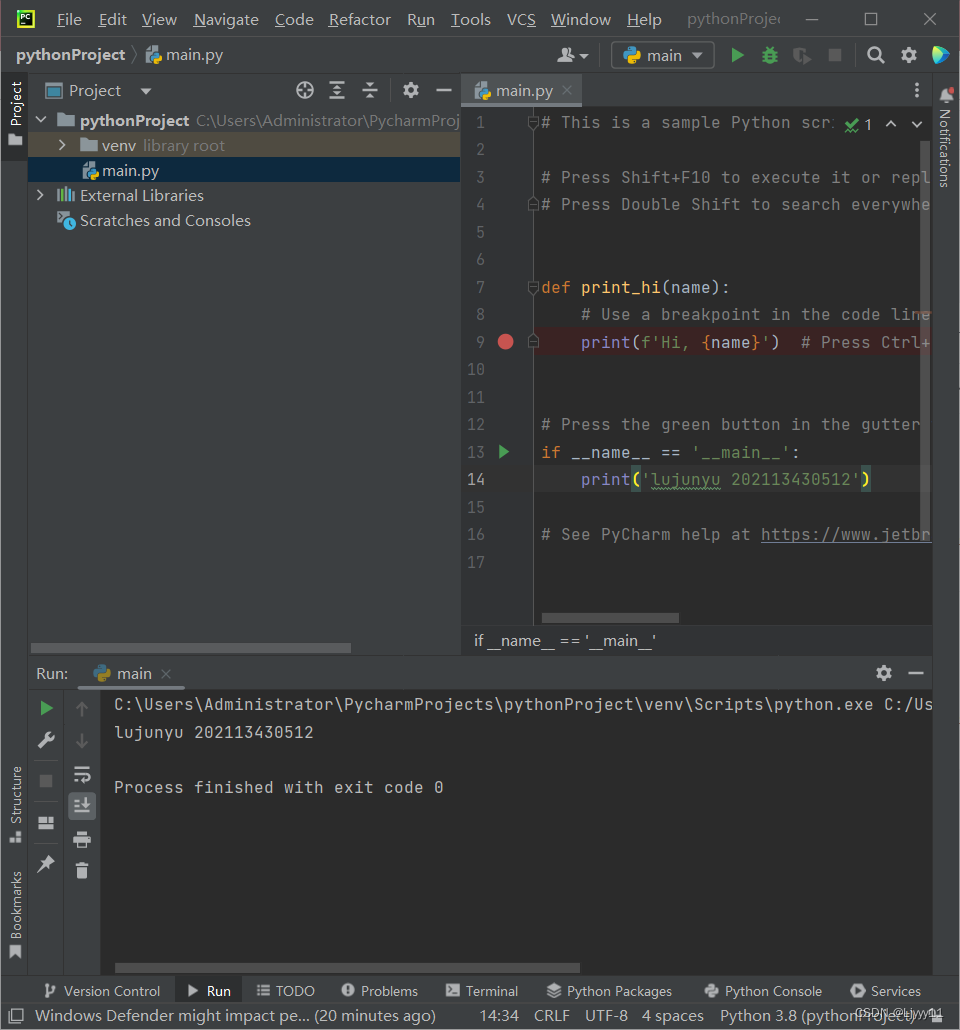Image resolution: width=960 pixels, height=1030 pixels.
Task: Expand the venv folder
Action: (62, 145)
